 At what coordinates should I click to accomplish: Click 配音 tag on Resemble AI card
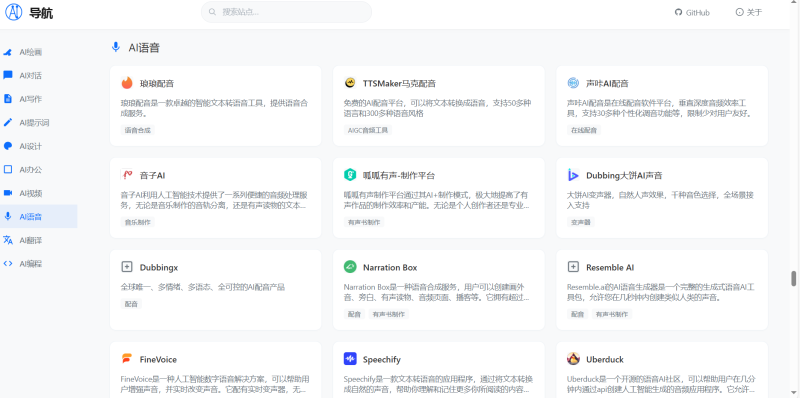click(577, 314)
